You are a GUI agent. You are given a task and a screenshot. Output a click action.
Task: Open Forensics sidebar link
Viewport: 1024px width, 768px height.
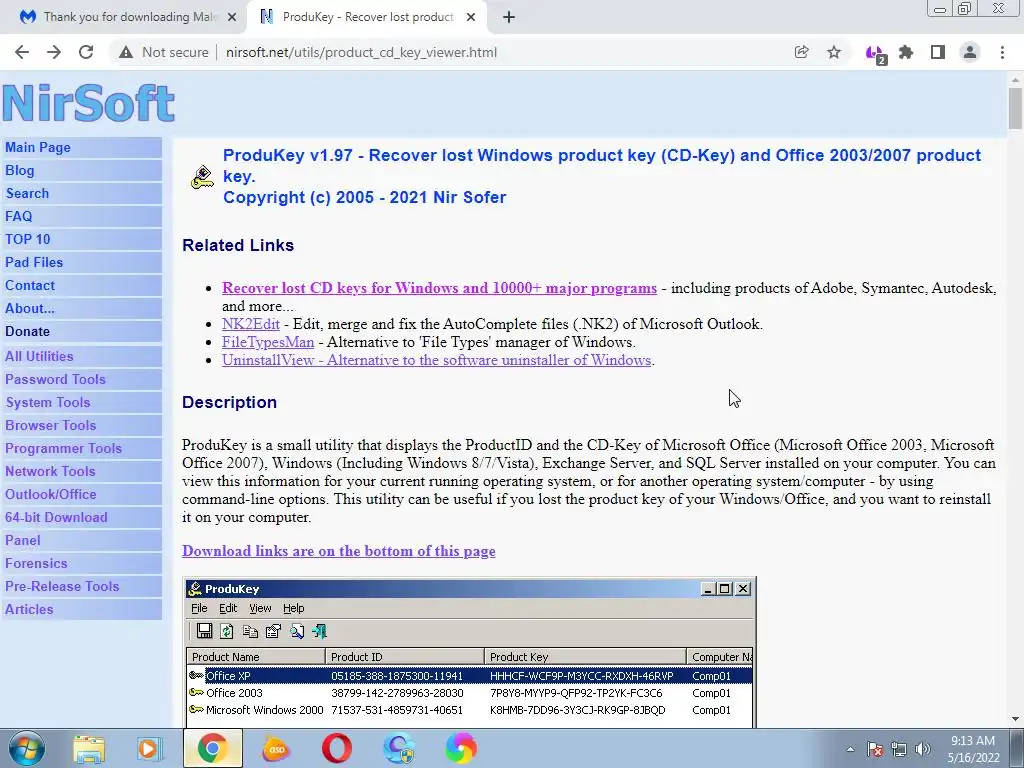36,563
